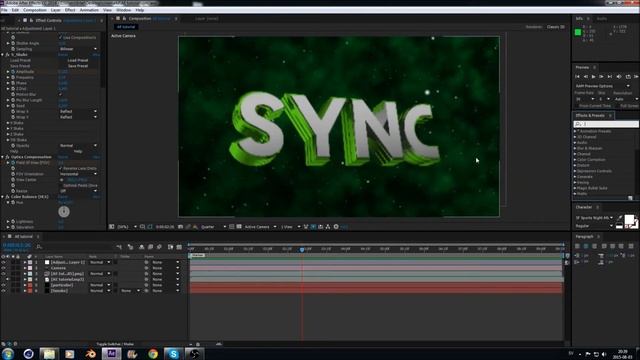
Task: Open the Animation menu
Action: pyautogui.click(x=89, y=10)
